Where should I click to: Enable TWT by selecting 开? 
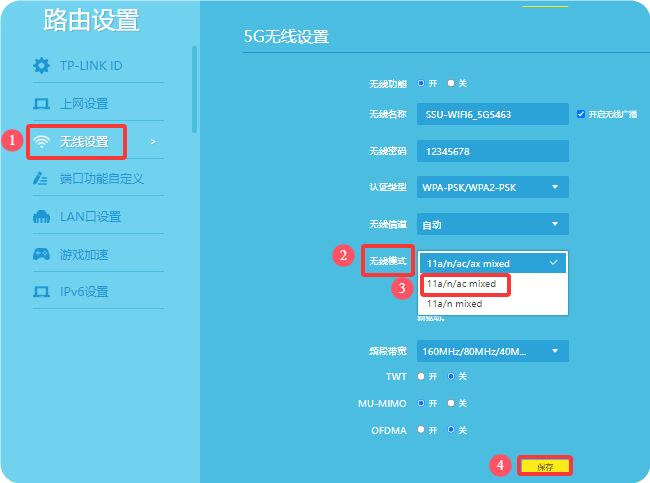tap(422, 376)
